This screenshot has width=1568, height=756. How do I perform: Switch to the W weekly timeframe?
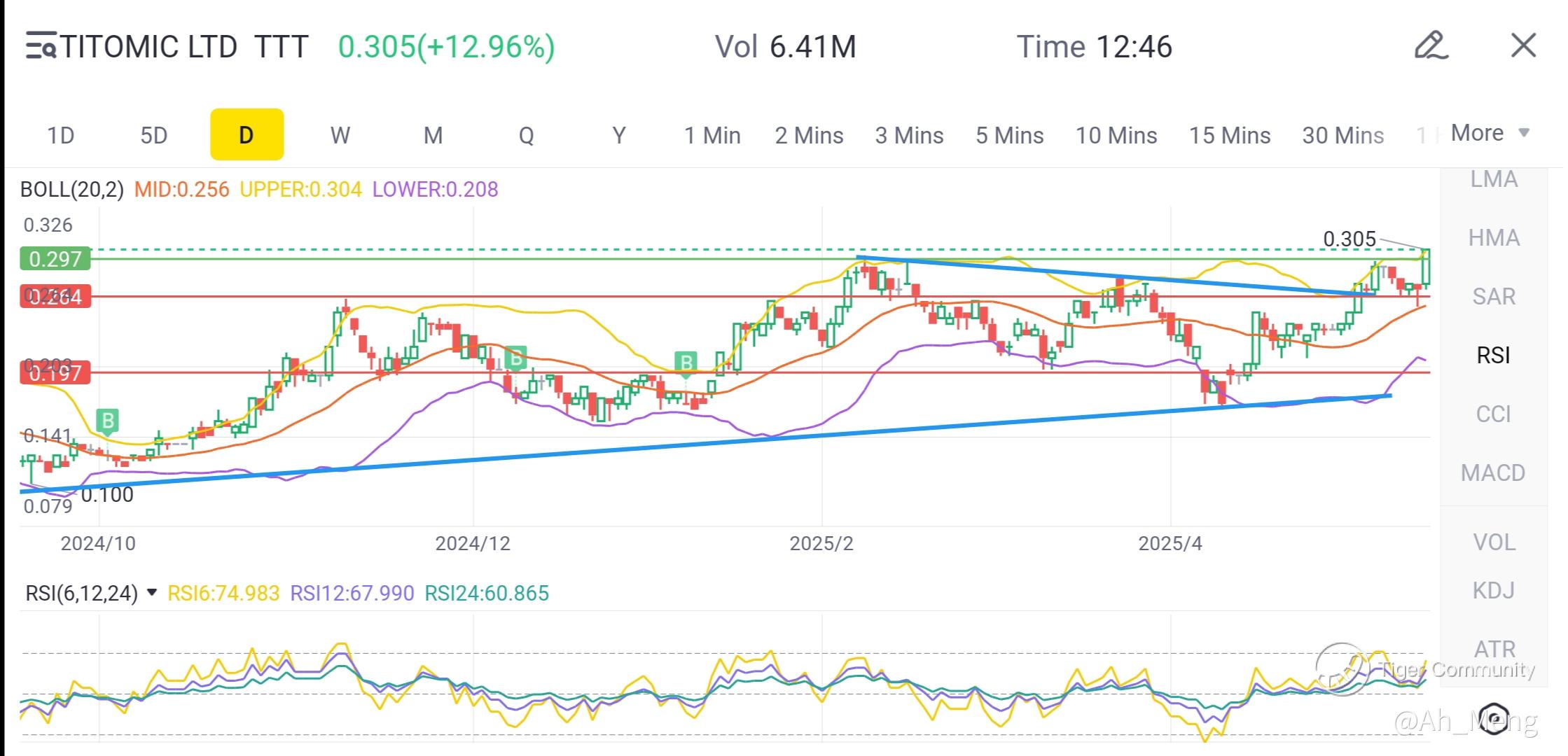point(340,134)
